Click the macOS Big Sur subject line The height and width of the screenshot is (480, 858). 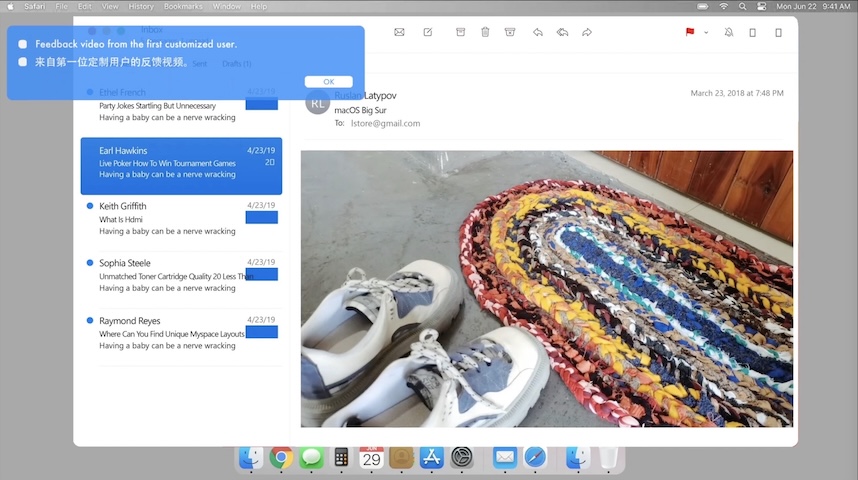[360, 110]
